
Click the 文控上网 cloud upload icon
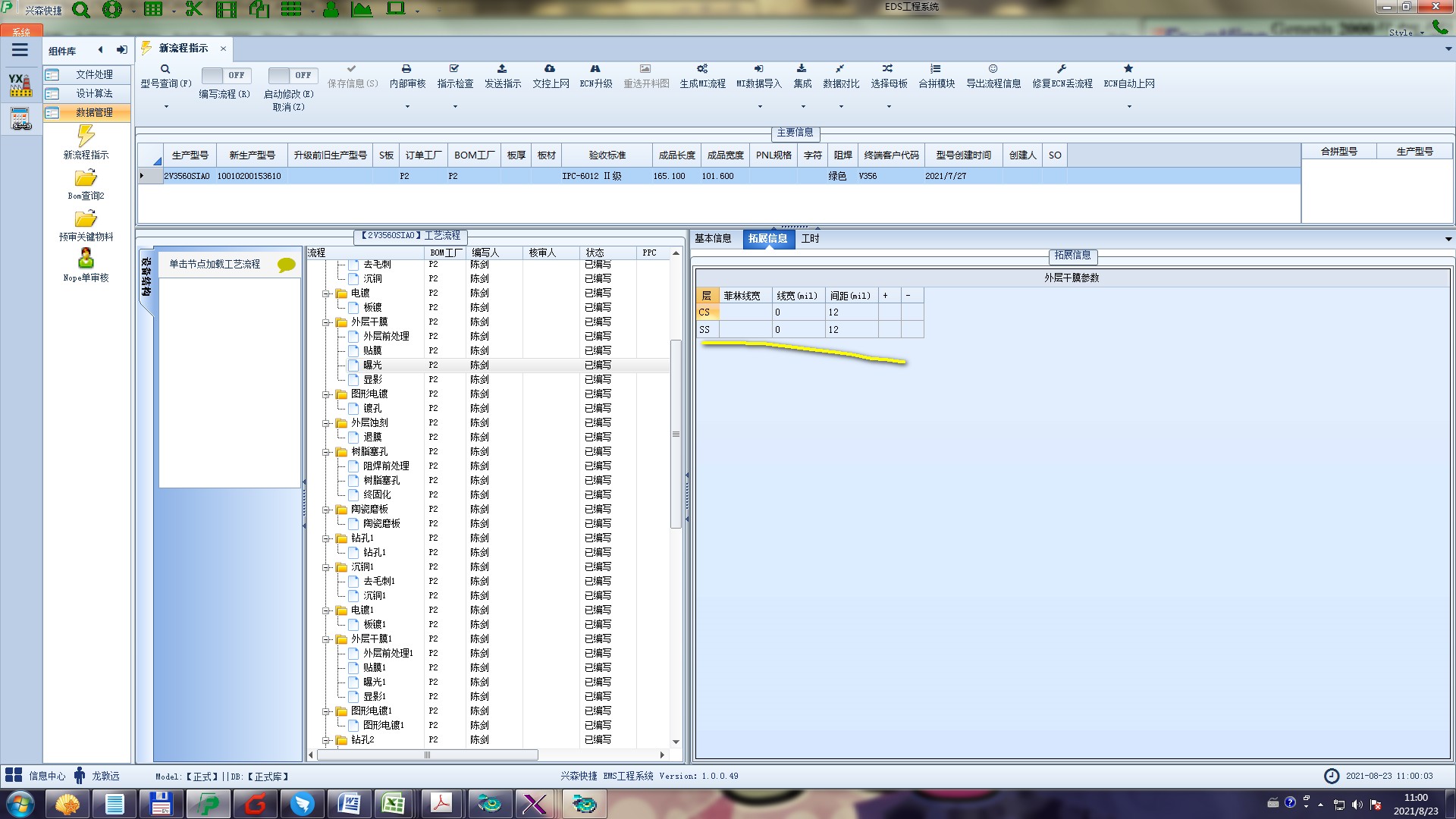coord(550,69)
